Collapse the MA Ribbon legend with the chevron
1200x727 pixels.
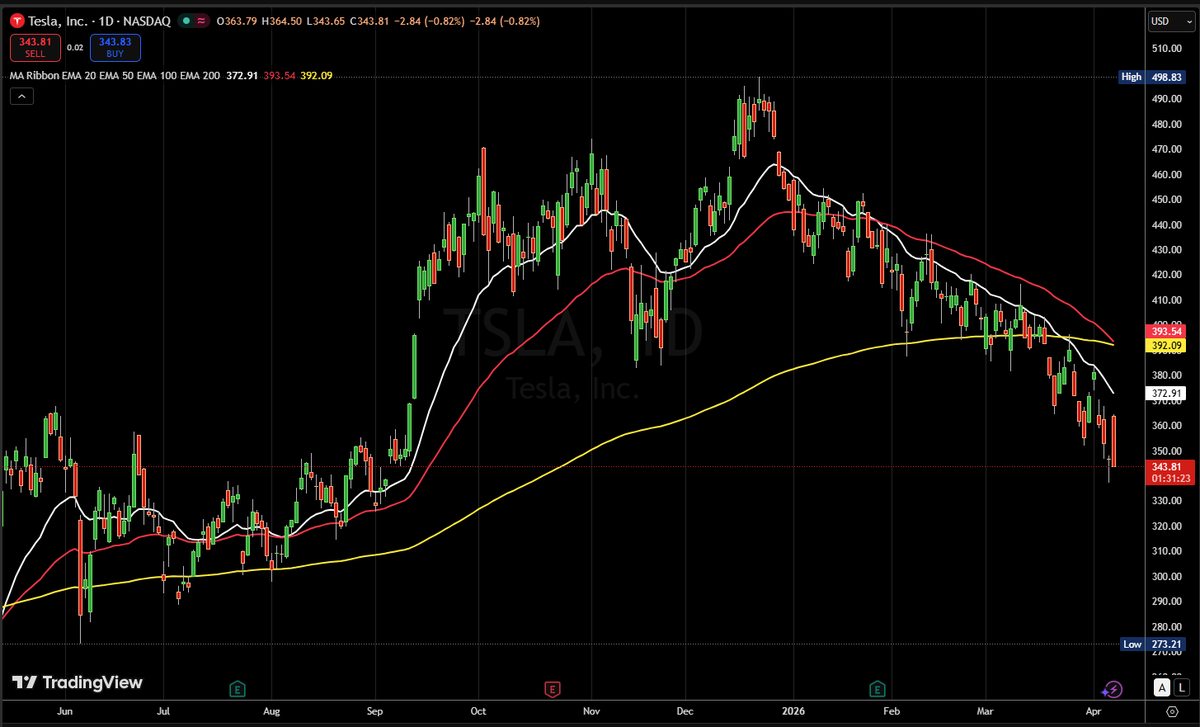[20, 96]
